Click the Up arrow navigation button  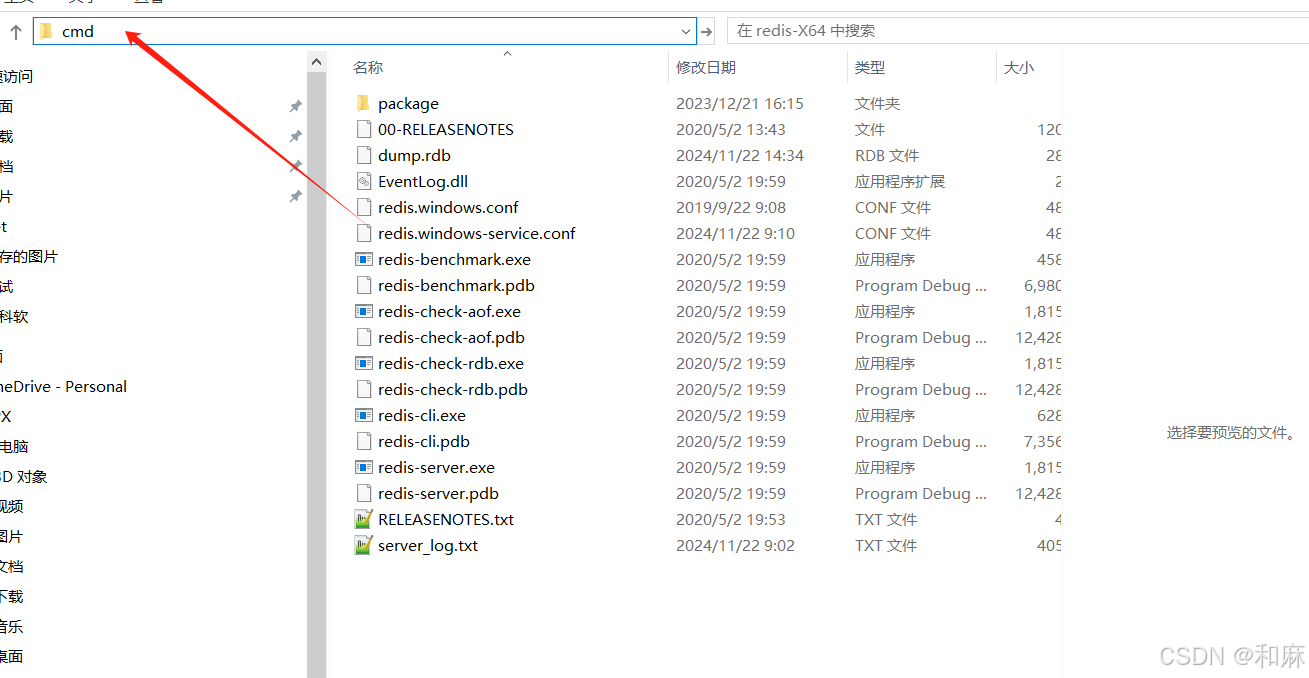[16, 32]
